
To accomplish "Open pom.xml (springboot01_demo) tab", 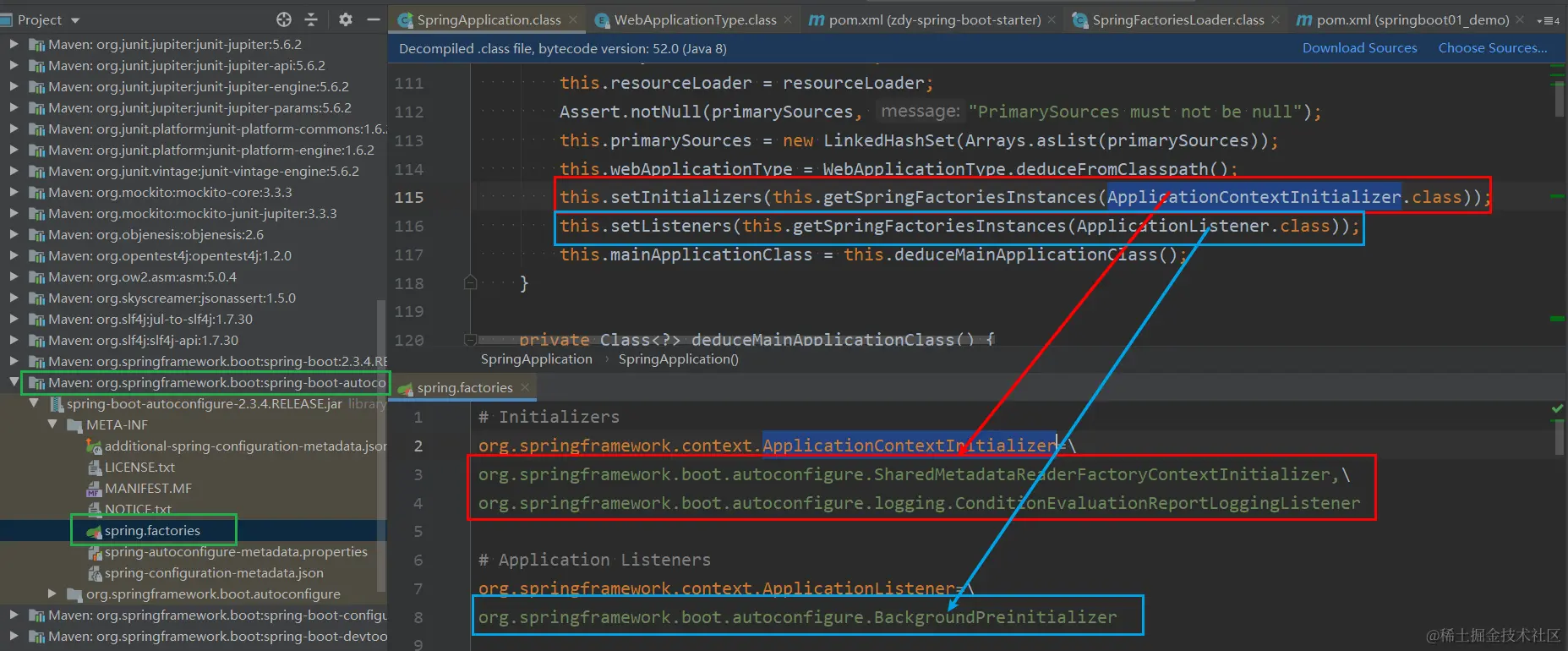I will click(1412, 19).
